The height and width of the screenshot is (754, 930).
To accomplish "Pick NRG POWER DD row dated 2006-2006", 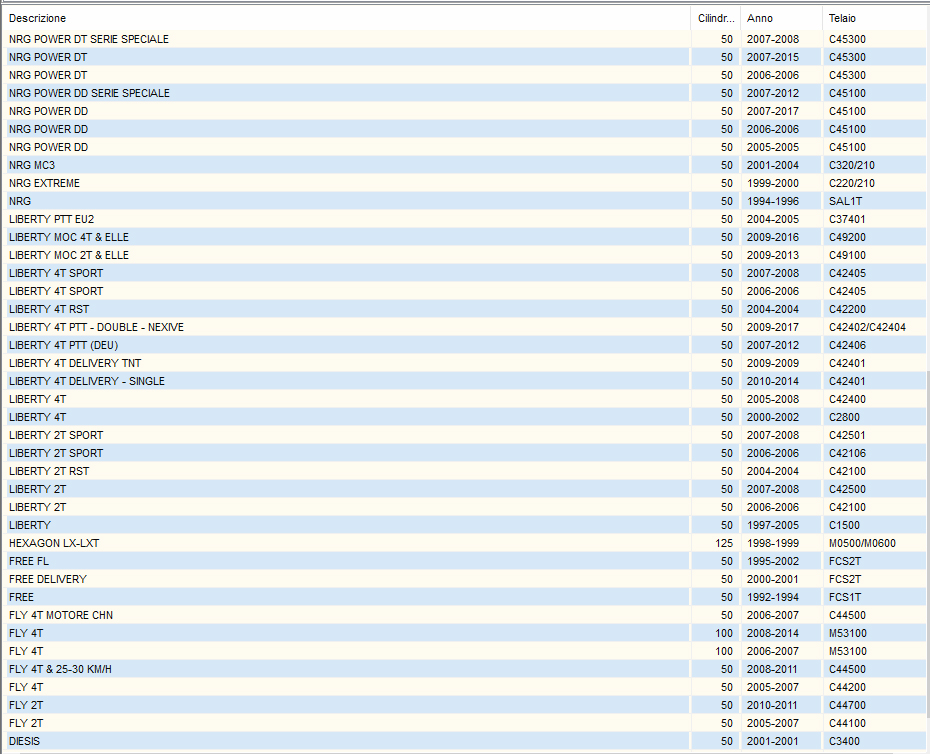I will pos(464,129).
